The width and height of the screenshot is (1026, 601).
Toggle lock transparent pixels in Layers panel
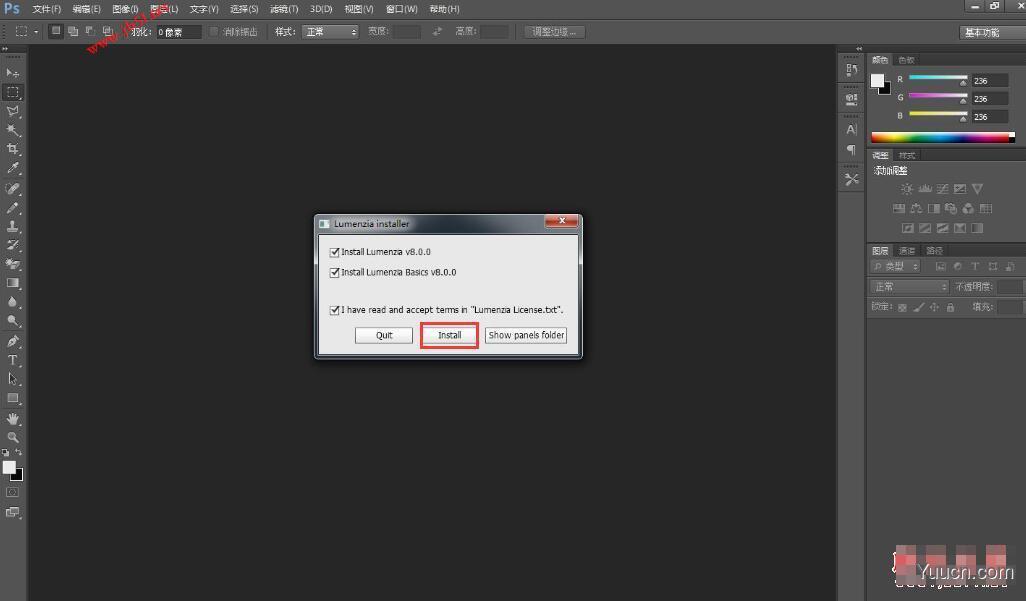click(x=902, y=307)
